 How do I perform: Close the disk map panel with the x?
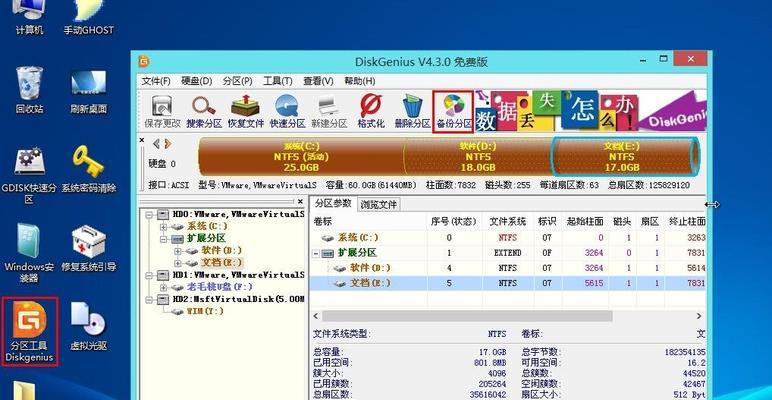tap(142, 140)
